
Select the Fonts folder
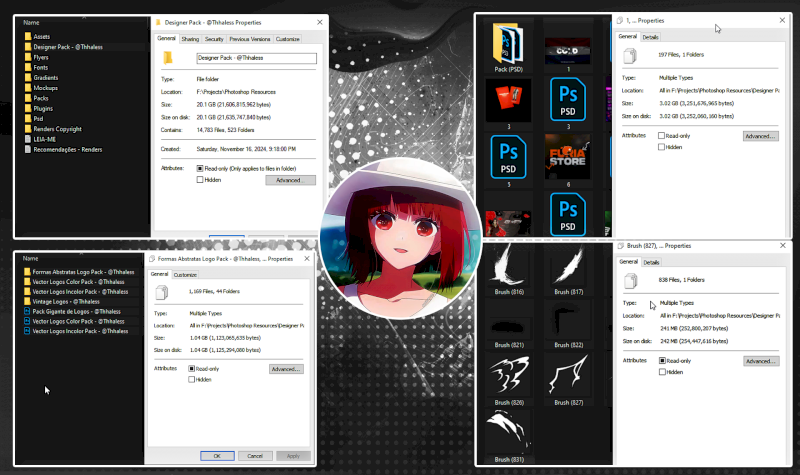(x=41, y=67)
